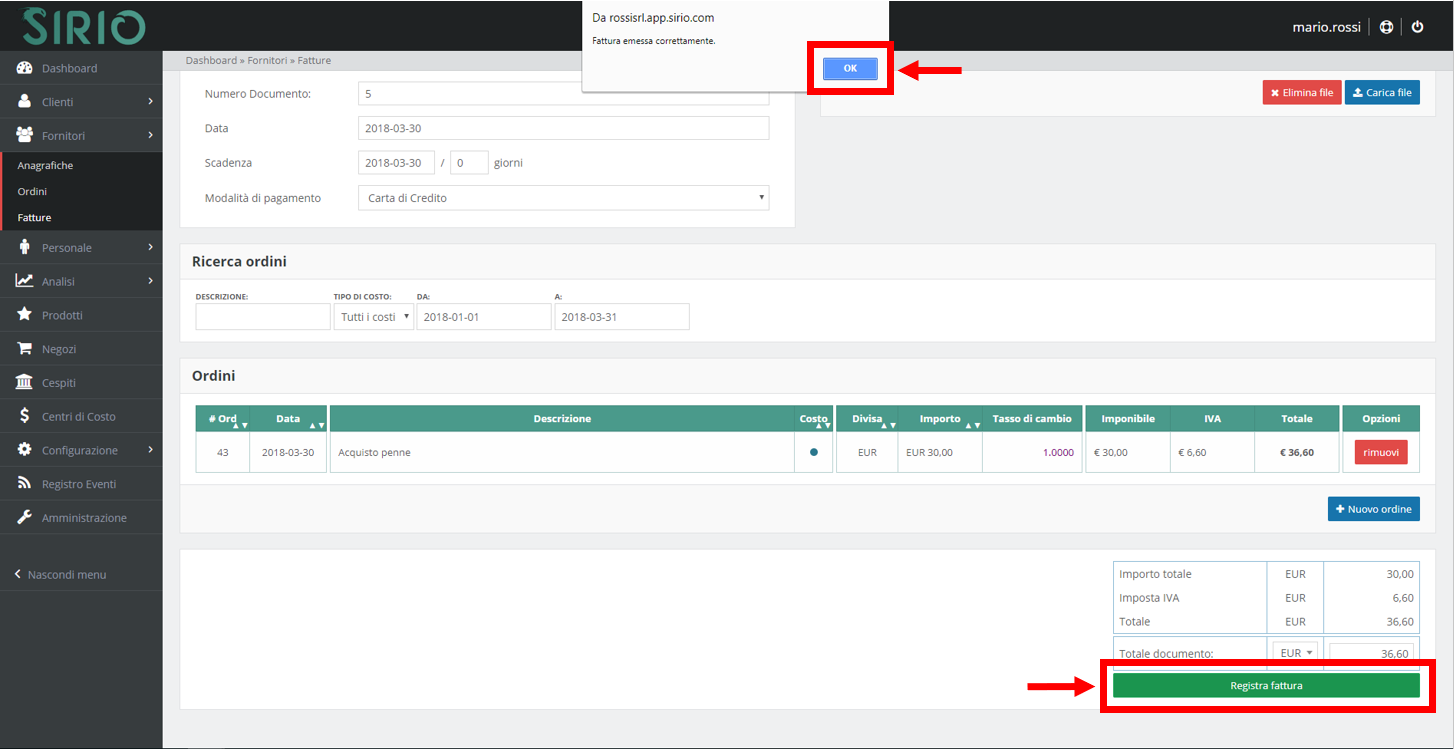This screenshot has height=749, width=1454.
Task: Remove order 43 with rimuovi button
Action: point(1380,452)
